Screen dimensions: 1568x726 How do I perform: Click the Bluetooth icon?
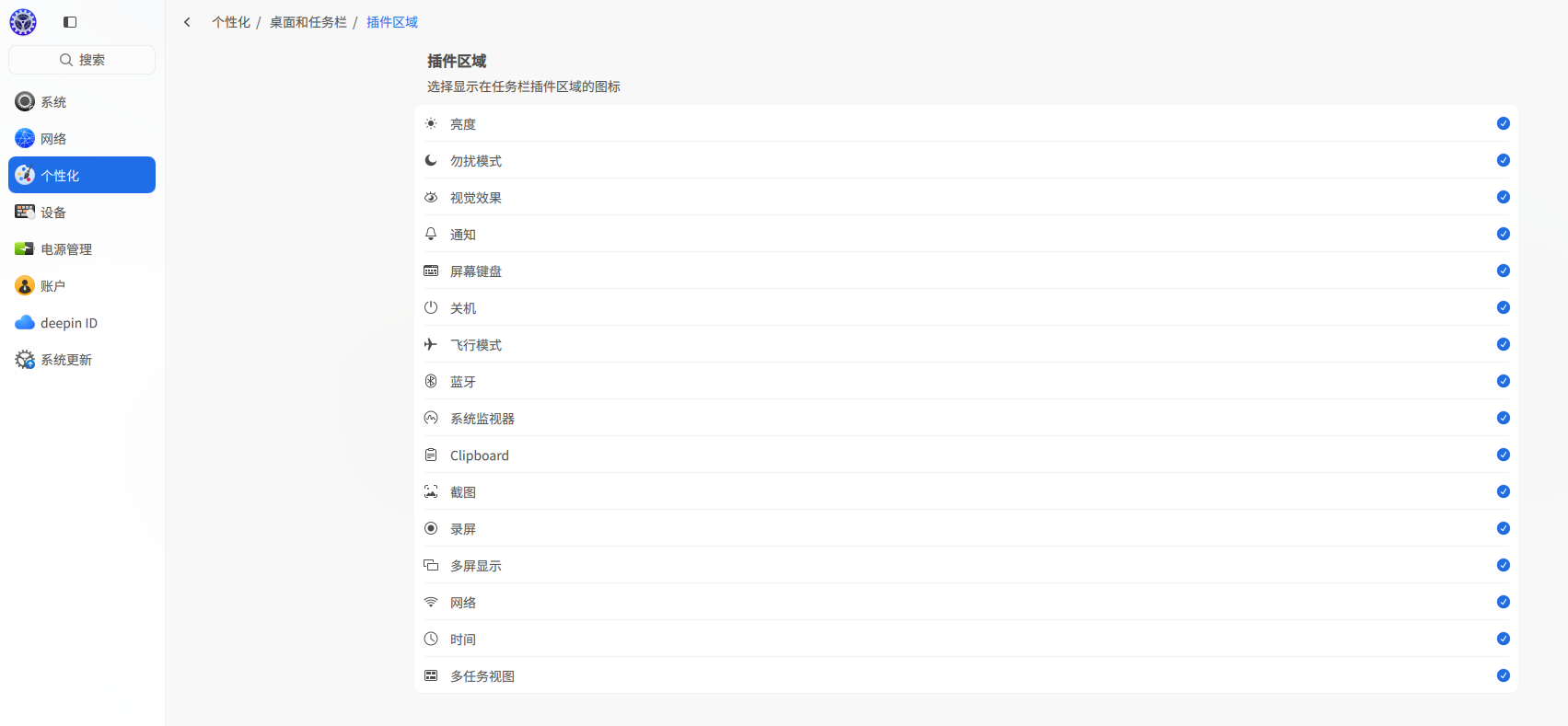point(431,381)
